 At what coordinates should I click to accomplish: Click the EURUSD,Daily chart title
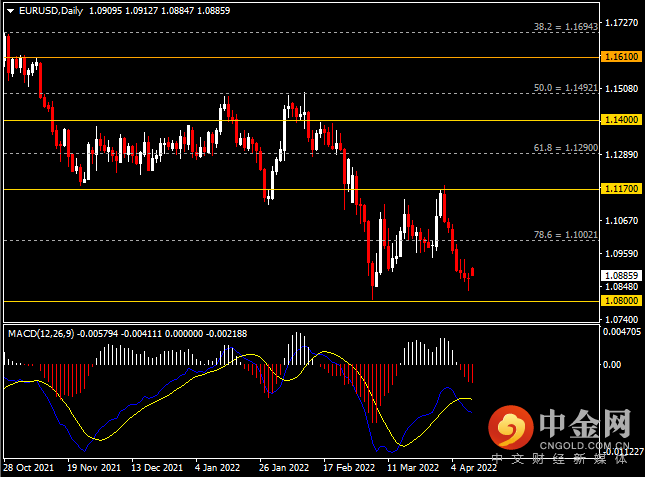[x=50, y=11]
